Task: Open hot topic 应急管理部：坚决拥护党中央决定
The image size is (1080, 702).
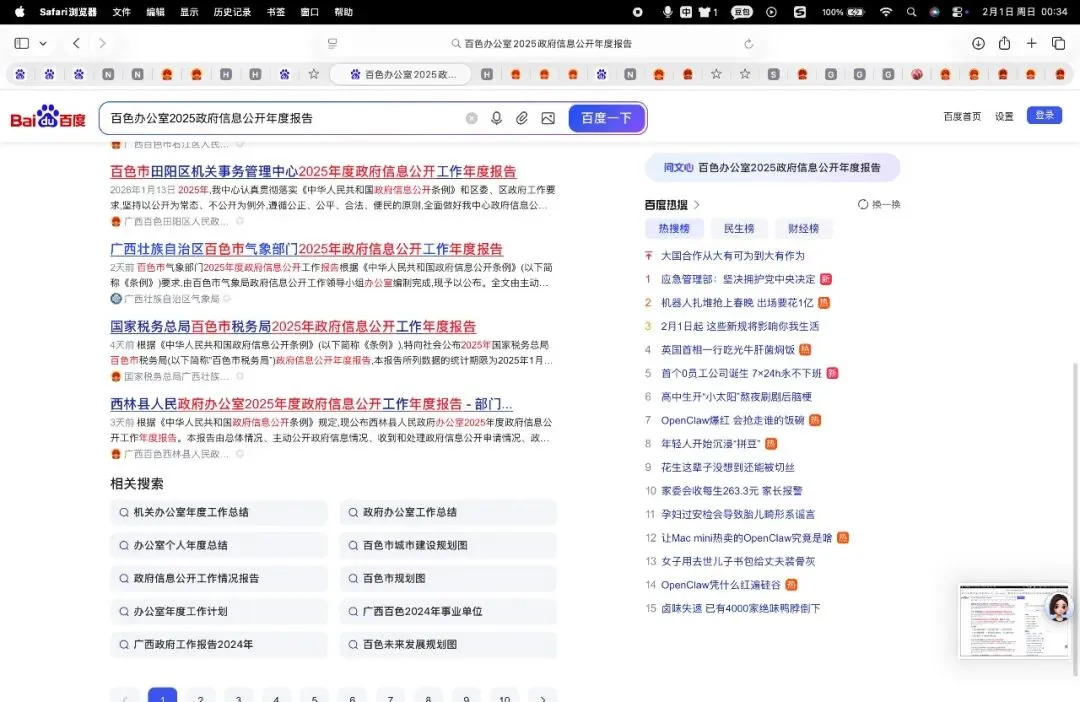Action: 738,279
